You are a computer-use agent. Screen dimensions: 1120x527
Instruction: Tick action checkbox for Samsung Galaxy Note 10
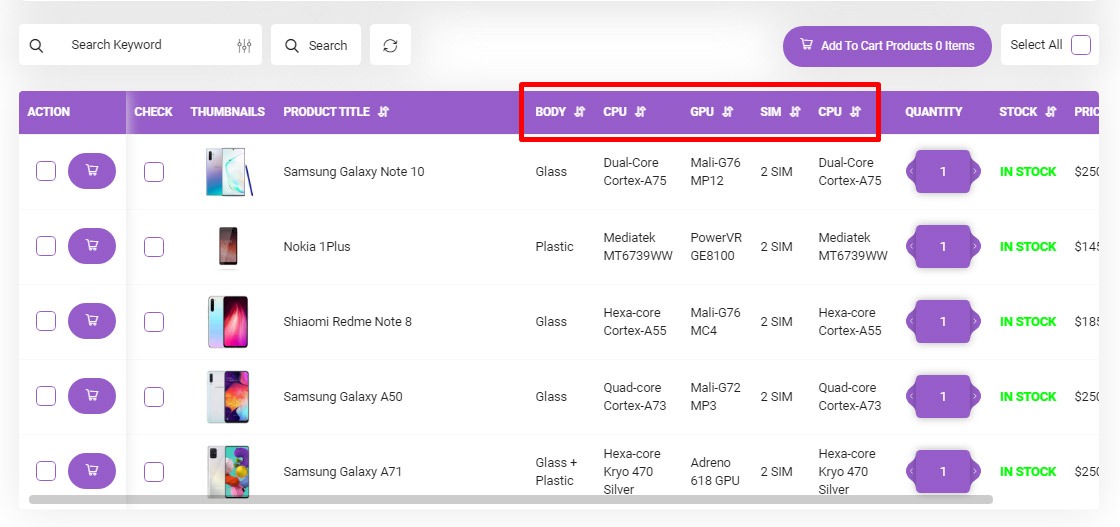coord(46,171)
